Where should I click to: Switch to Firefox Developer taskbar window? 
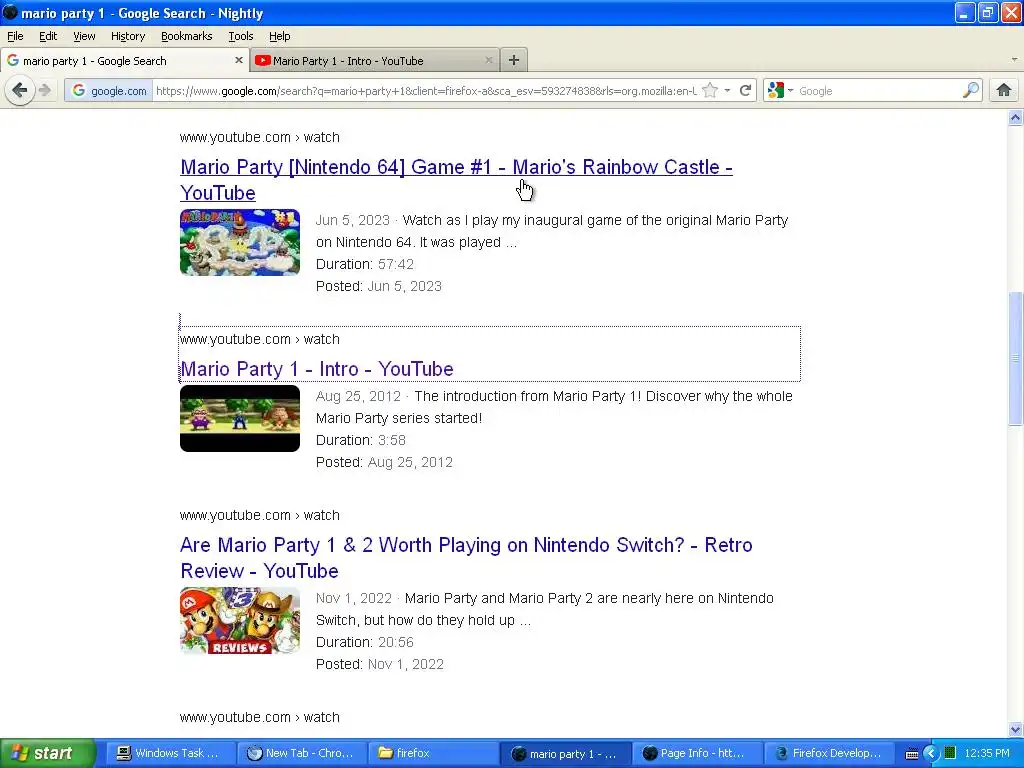tap(828, 753)
